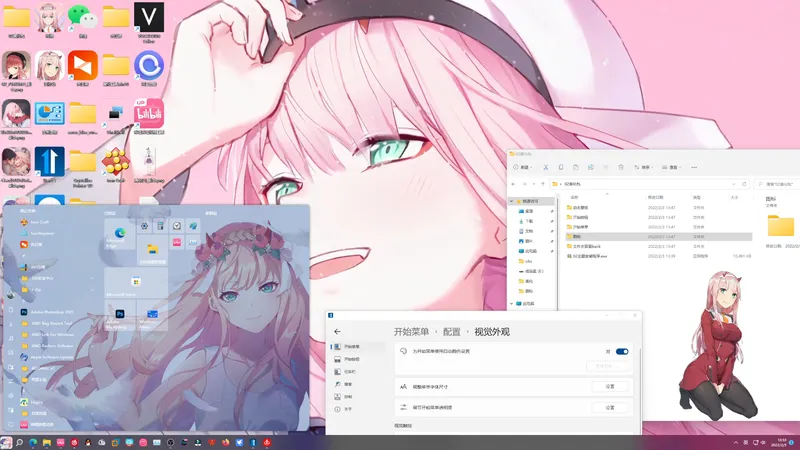Screen dimensions: 800x450
Task: Open the Sort dropdown in File Explorer toolbar
Action: [643, 167]
